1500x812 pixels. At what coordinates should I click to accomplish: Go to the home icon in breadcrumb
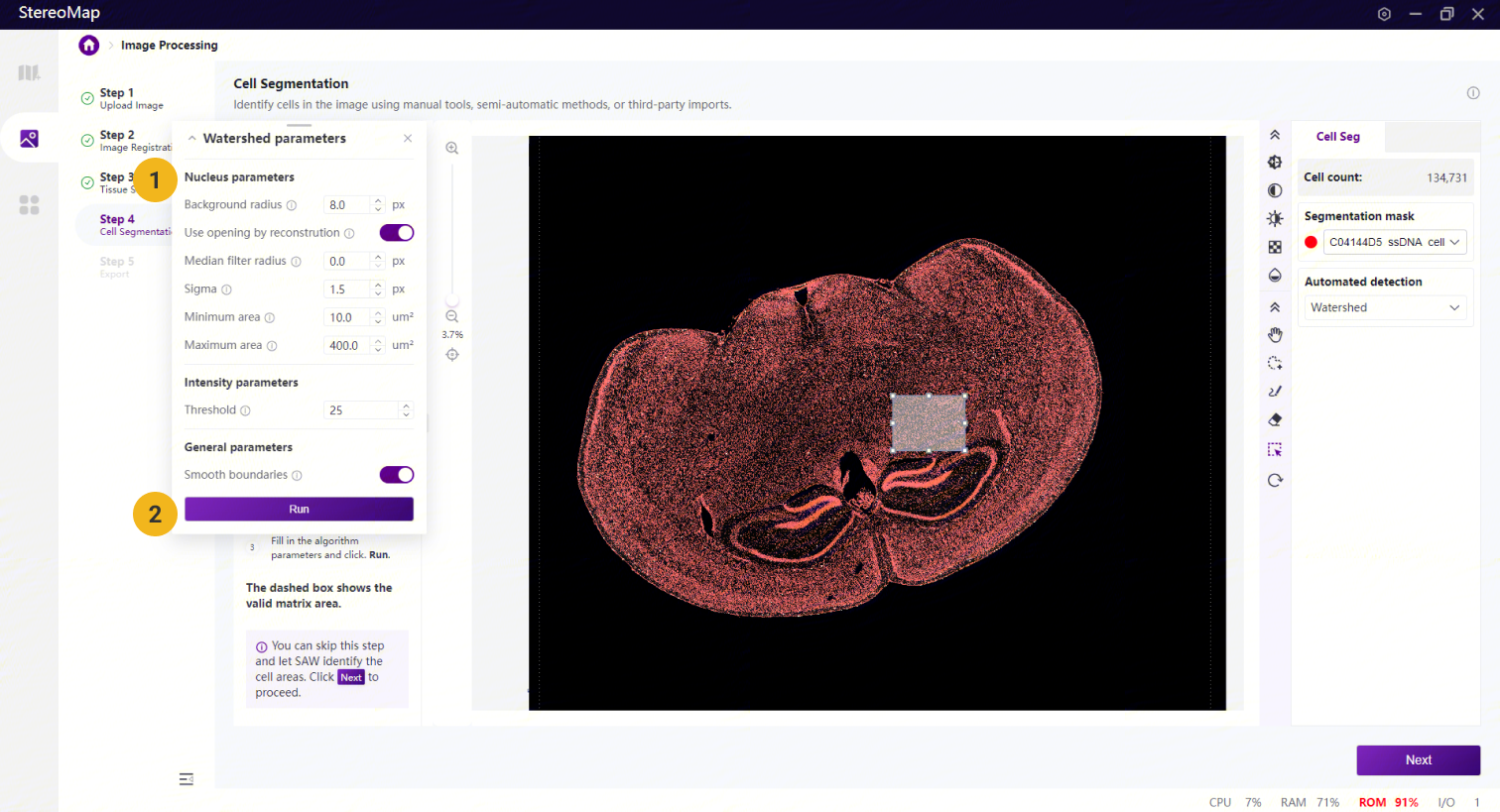(89, 45)
